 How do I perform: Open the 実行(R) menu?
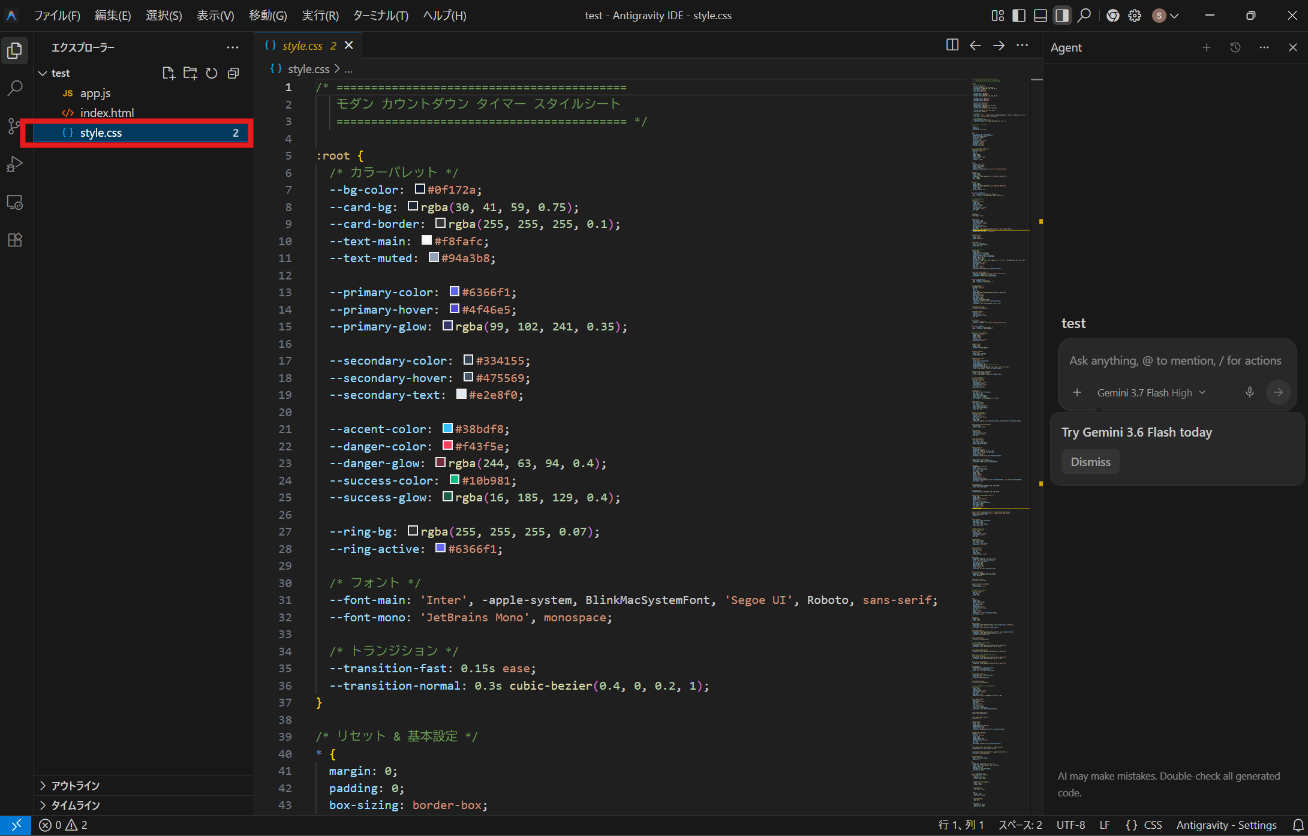point(320,16)
